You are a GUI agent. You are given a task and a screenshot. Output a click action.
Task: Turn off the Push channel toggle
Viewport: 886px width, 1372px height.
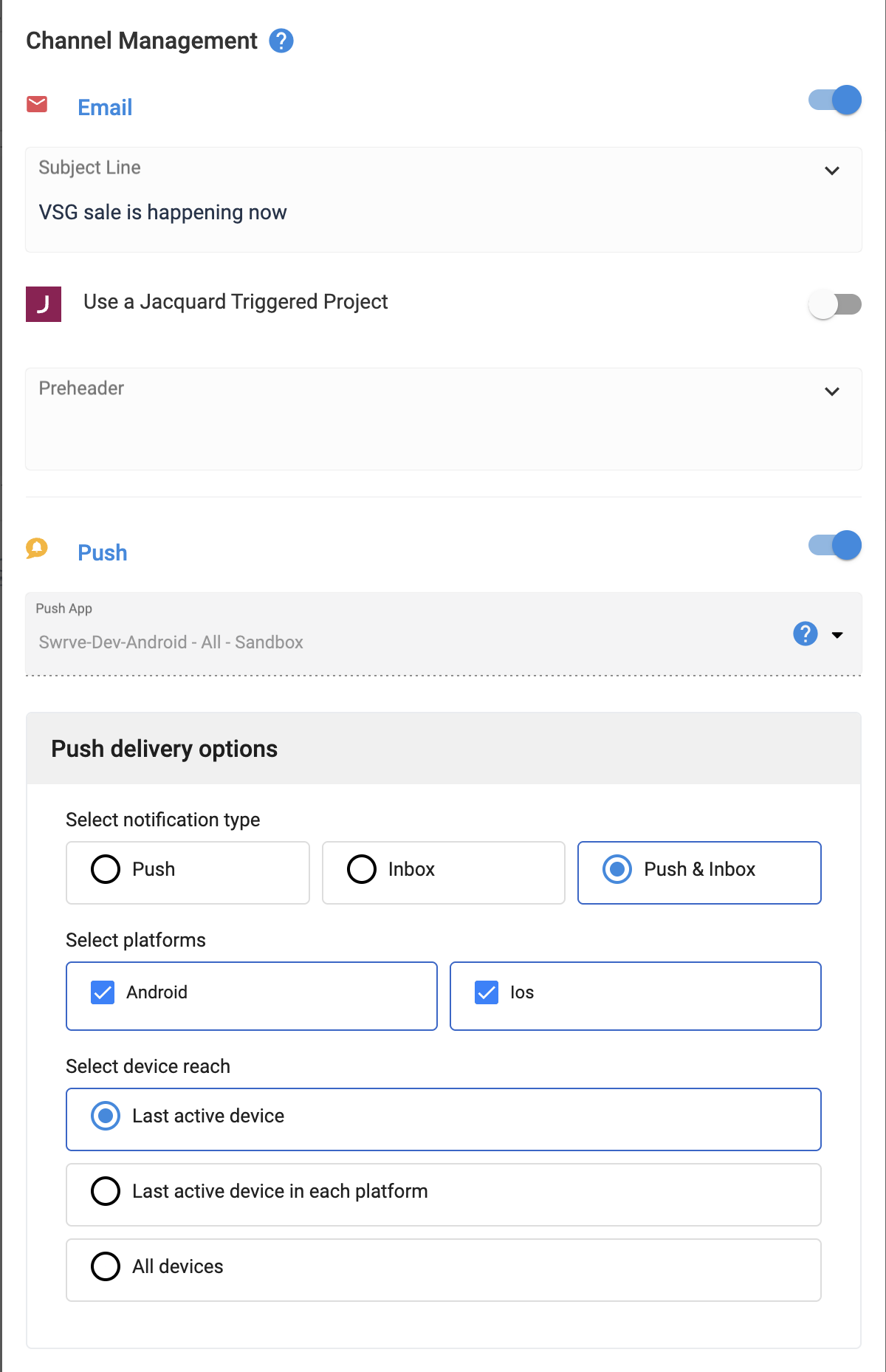click(x=835, y=546)
